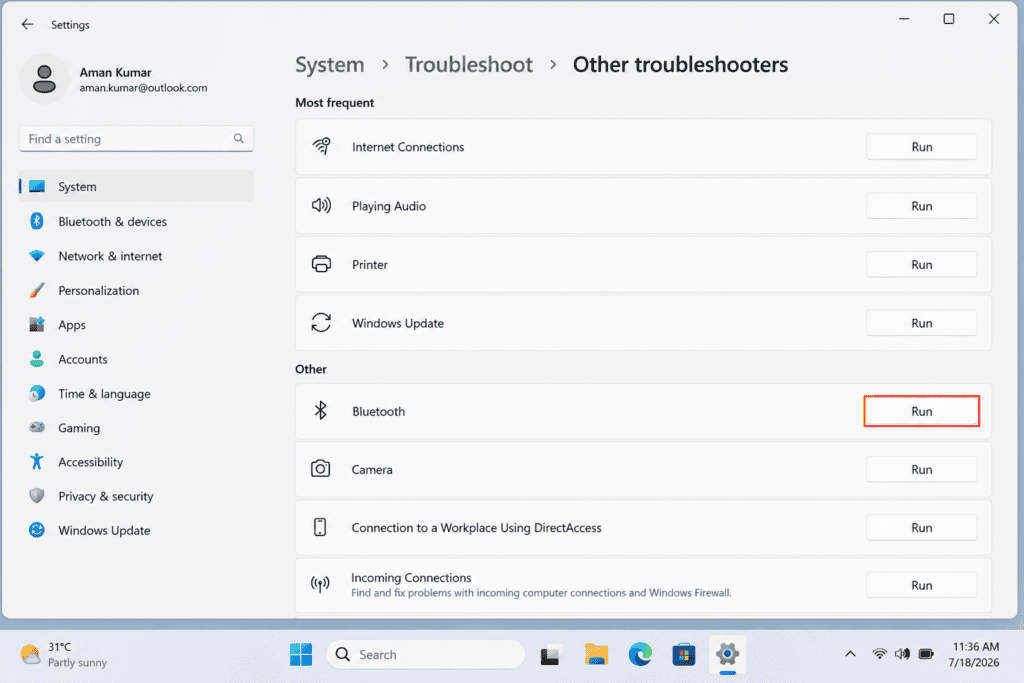Click the Find a setting search box
1024x683 pixels.
coord(136,138)
